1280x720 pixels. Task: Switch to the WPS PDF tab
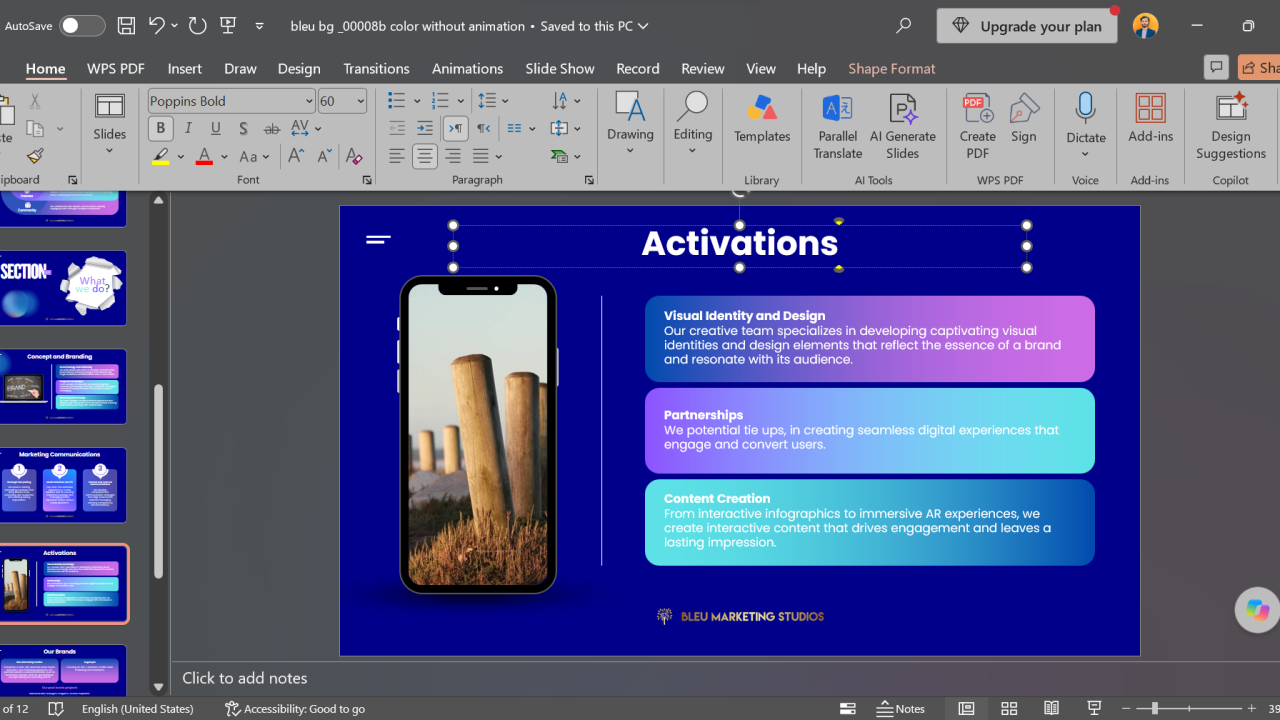click(116, 68)
